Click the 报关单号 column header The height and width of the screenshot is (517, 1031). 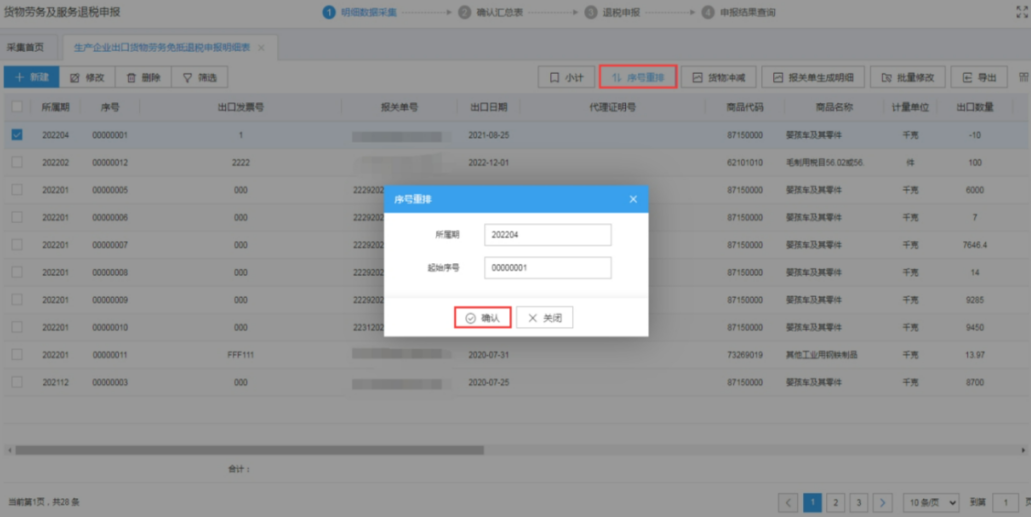pos(399,107)
